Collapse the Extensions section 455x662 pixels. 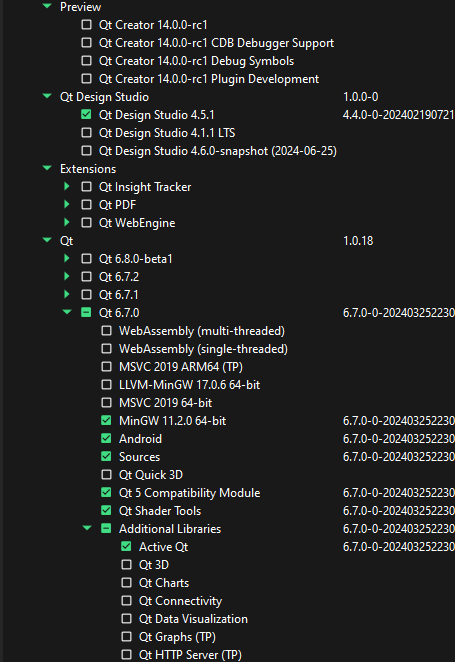pyautogui.click(x=47, y=168)
